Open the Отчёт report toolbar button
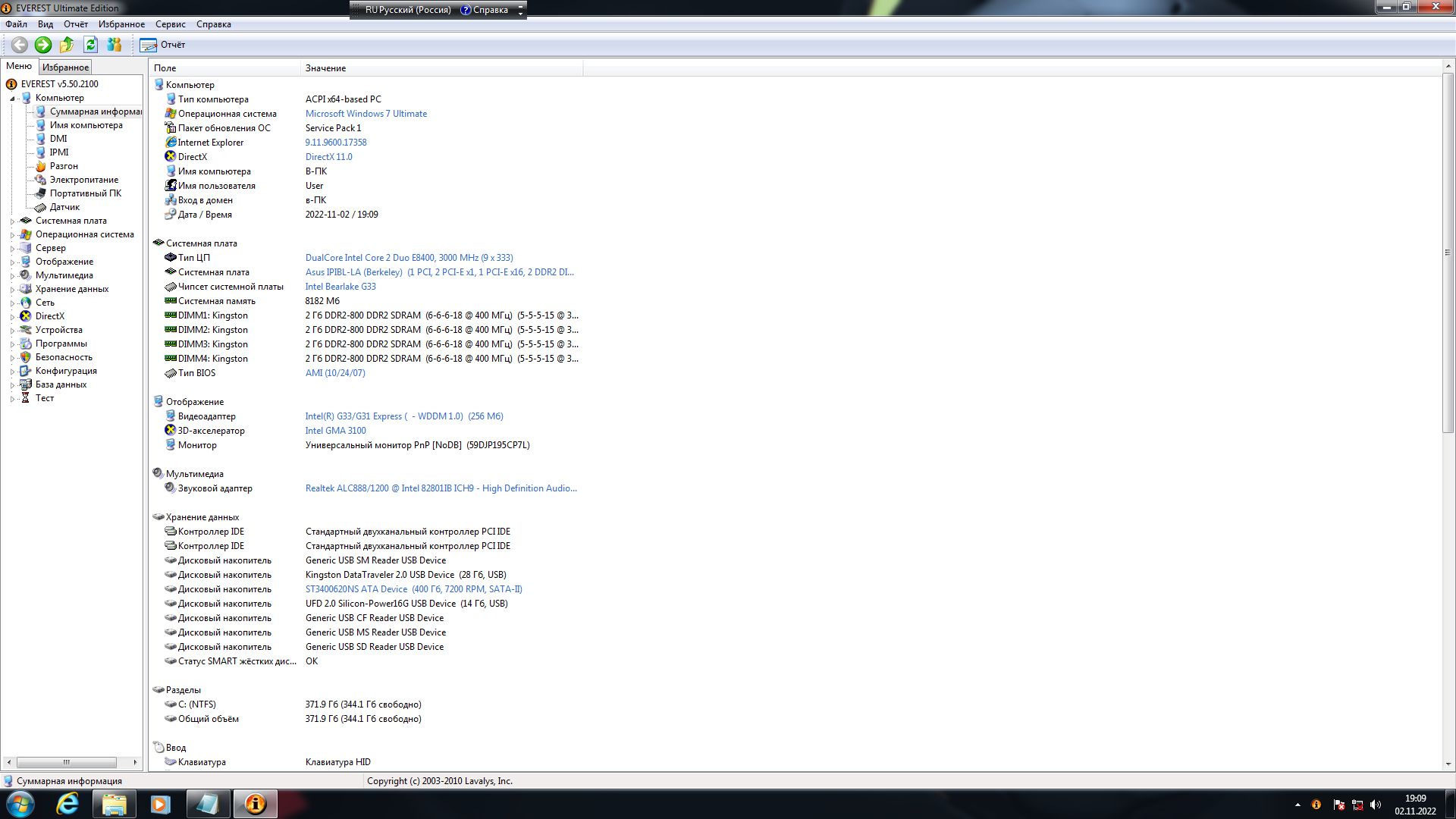 [162, 45]
